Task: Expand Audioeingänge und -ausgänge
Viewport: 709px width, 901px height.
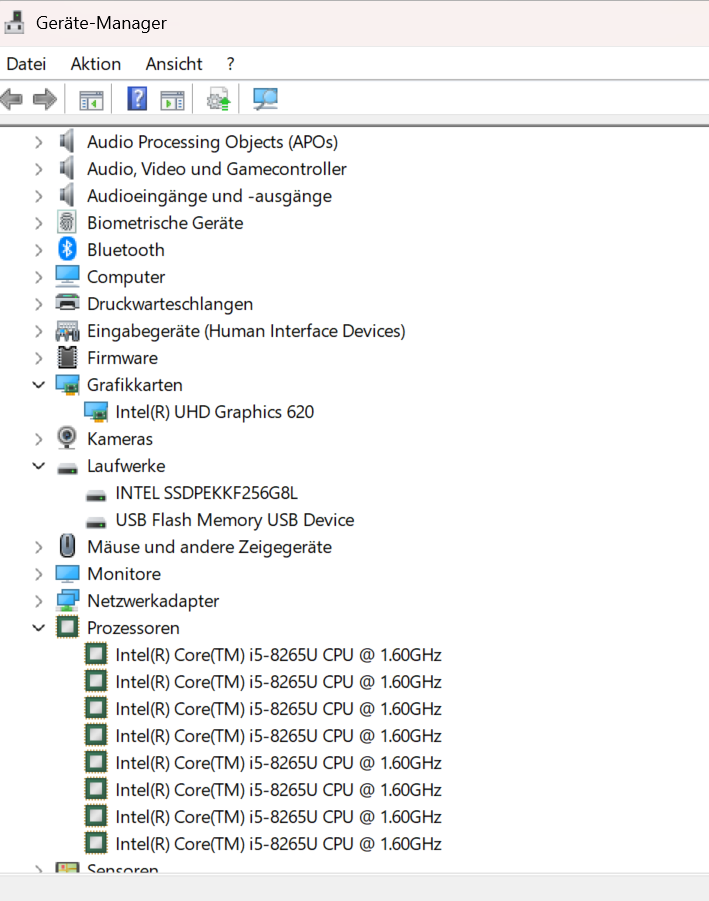Action: (38, 196)
